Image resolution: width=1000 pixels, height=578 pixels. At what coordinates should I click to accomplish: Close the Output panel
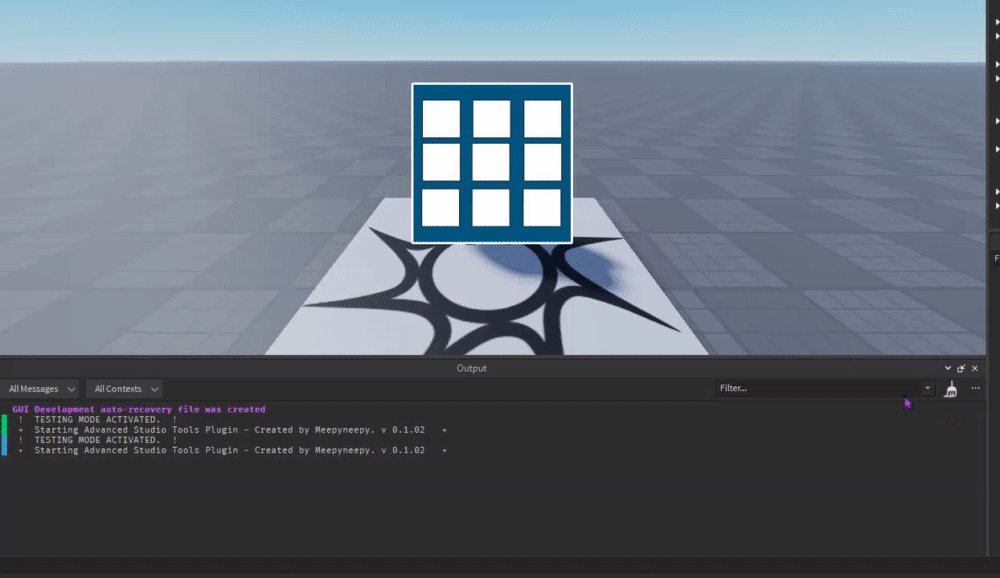974,368
